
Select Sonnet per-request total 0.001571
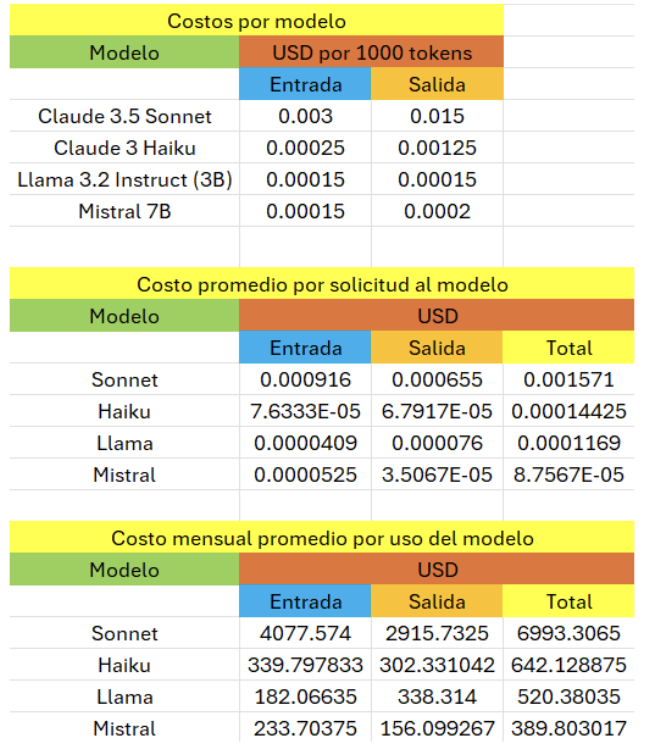(x=569, y=379)
